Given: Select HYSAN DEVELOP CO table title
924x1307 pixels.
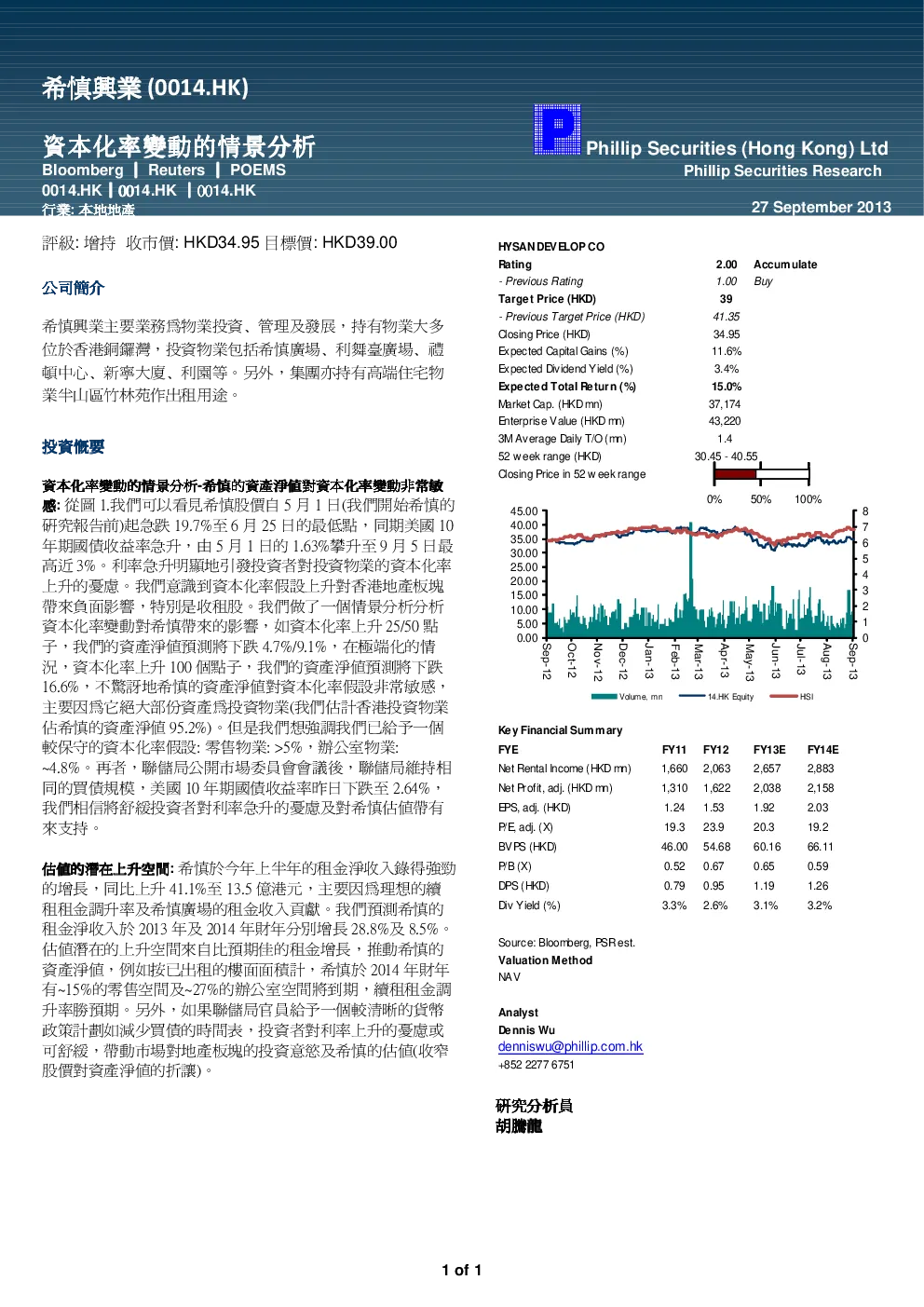Looking at the screenshot, I should click(x=551, y=247).
